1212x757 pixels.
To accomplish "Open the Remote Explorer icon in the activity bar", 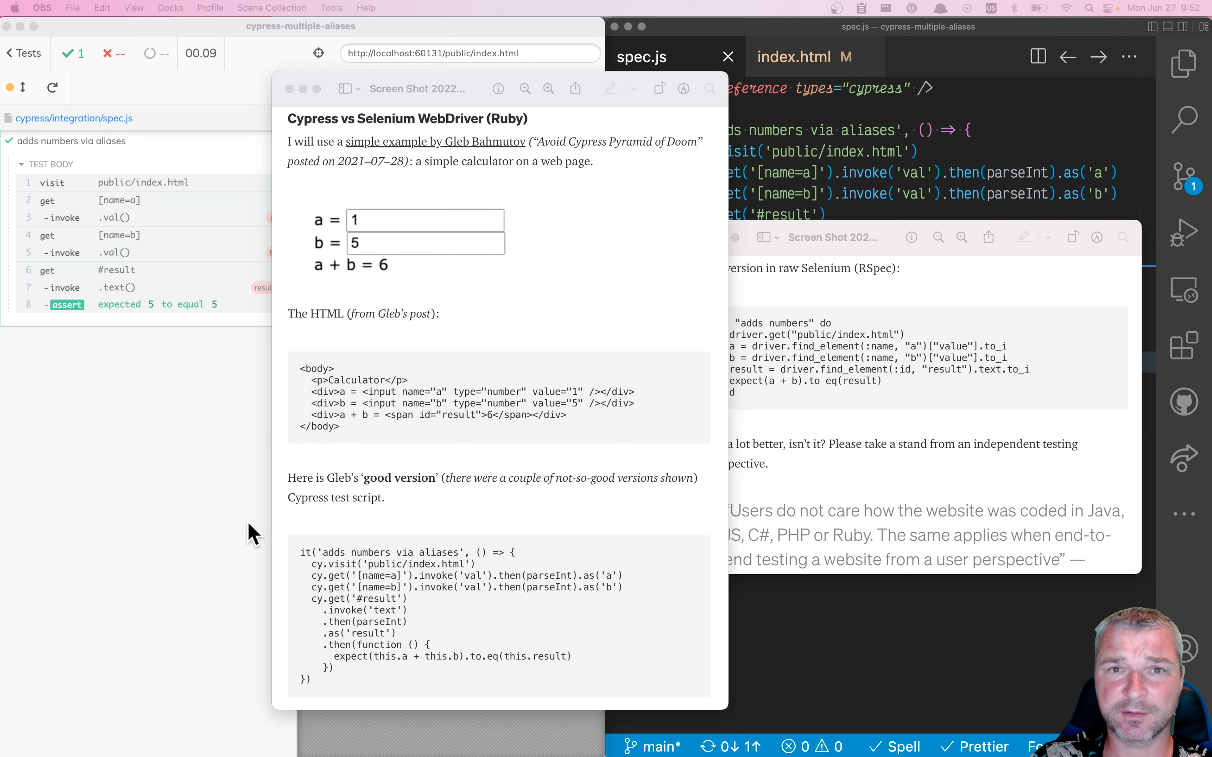I will (x=1184, y=291).
